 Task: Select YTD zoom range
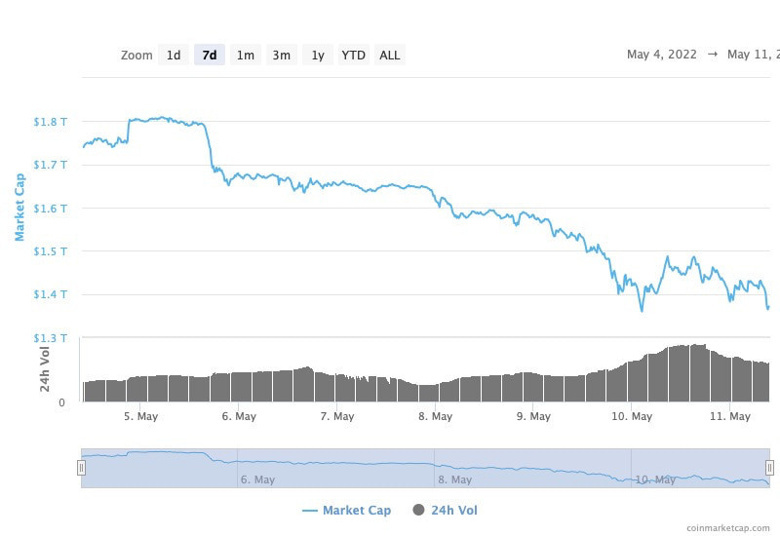click(x=353, y=55)
